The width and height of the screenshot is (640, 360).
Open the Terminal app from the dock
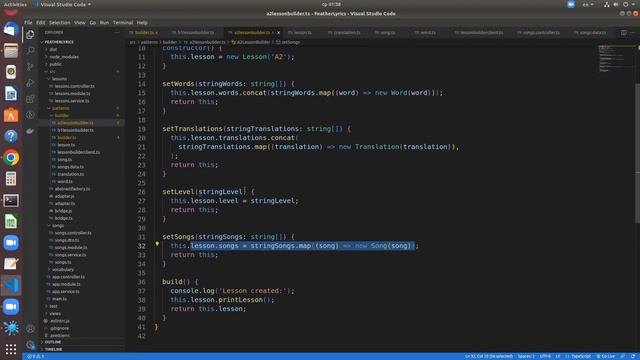(11, 200)
